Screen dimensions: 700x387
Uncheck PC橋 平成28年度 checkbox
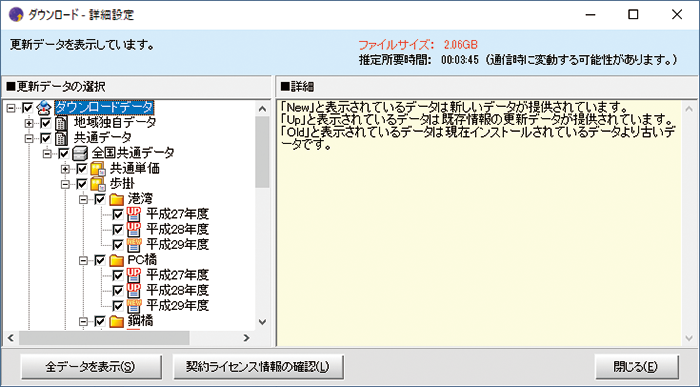coord(118,291)
